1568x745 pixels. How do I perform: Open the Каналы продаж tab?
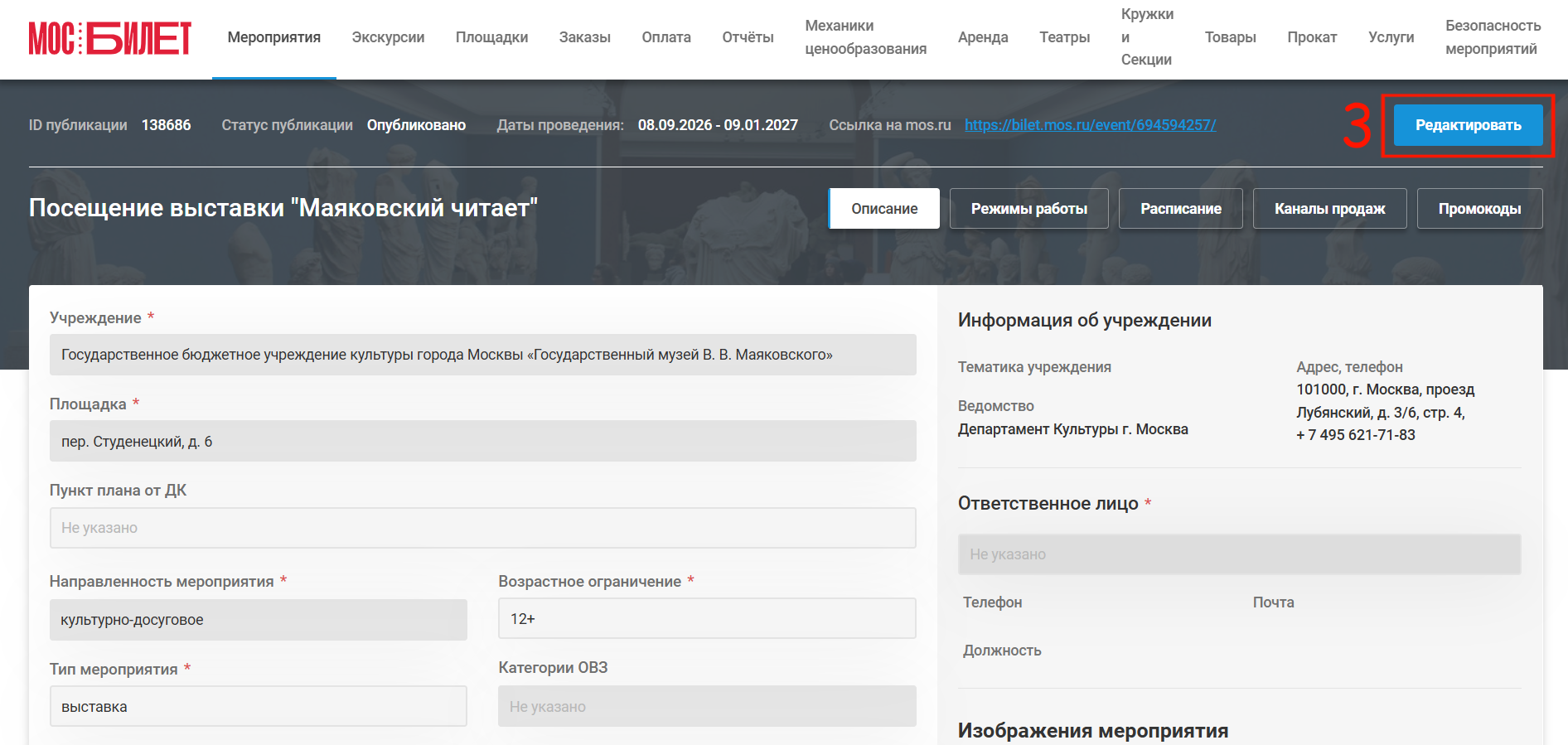[1330, 209]
